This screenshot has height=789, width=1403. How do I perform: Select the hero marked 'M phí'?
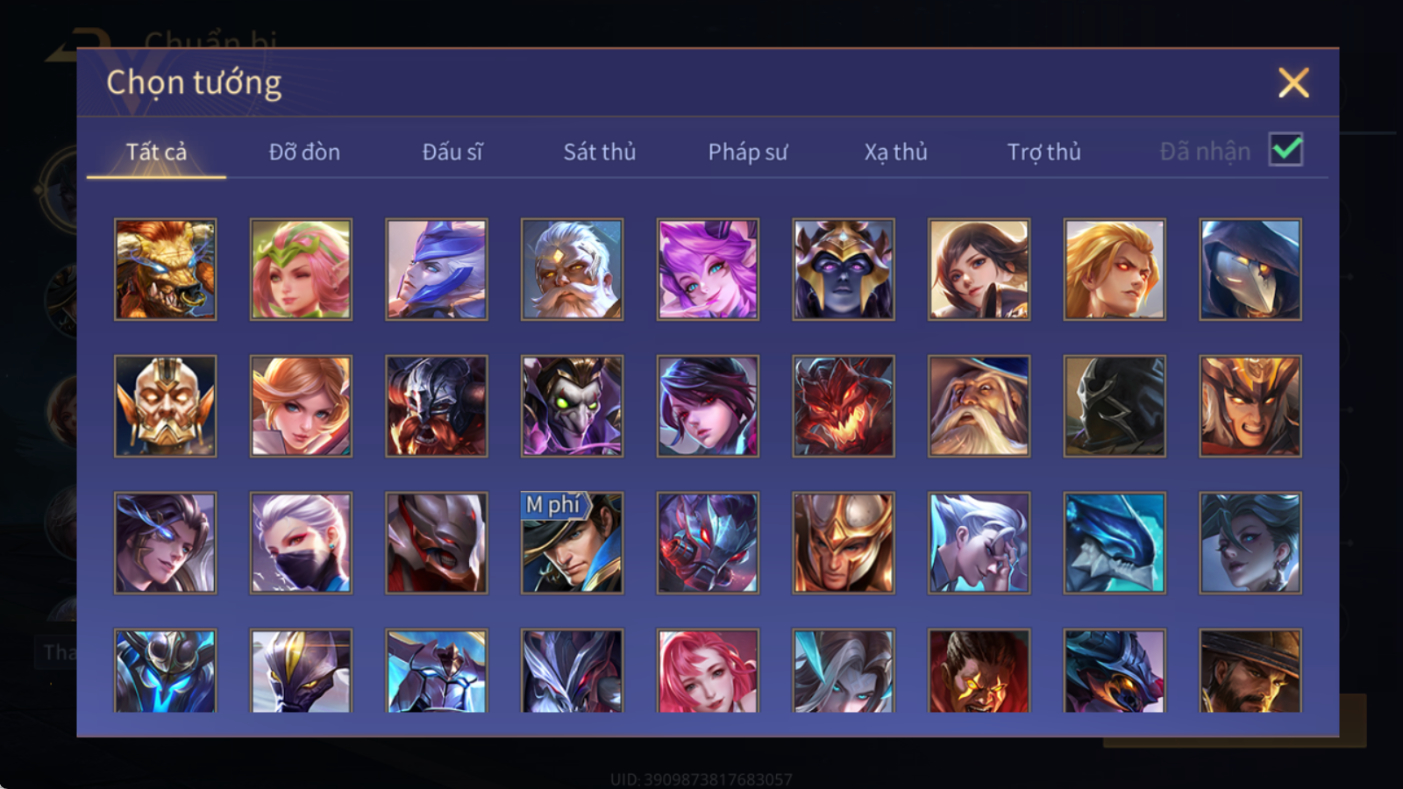click(x=572, y=544)
